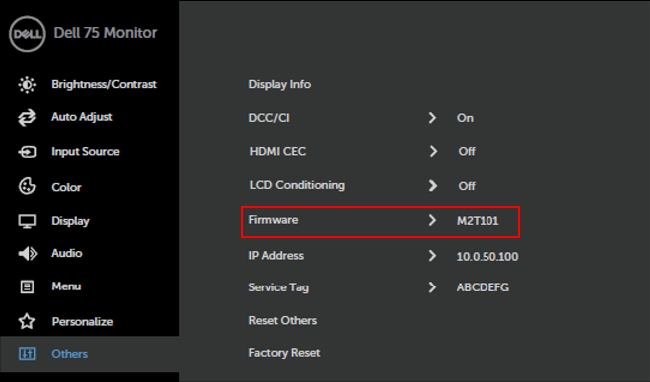Select the Service Tag menu entry
The width and height of the screenshot is (650, 382).
[279, 287]
